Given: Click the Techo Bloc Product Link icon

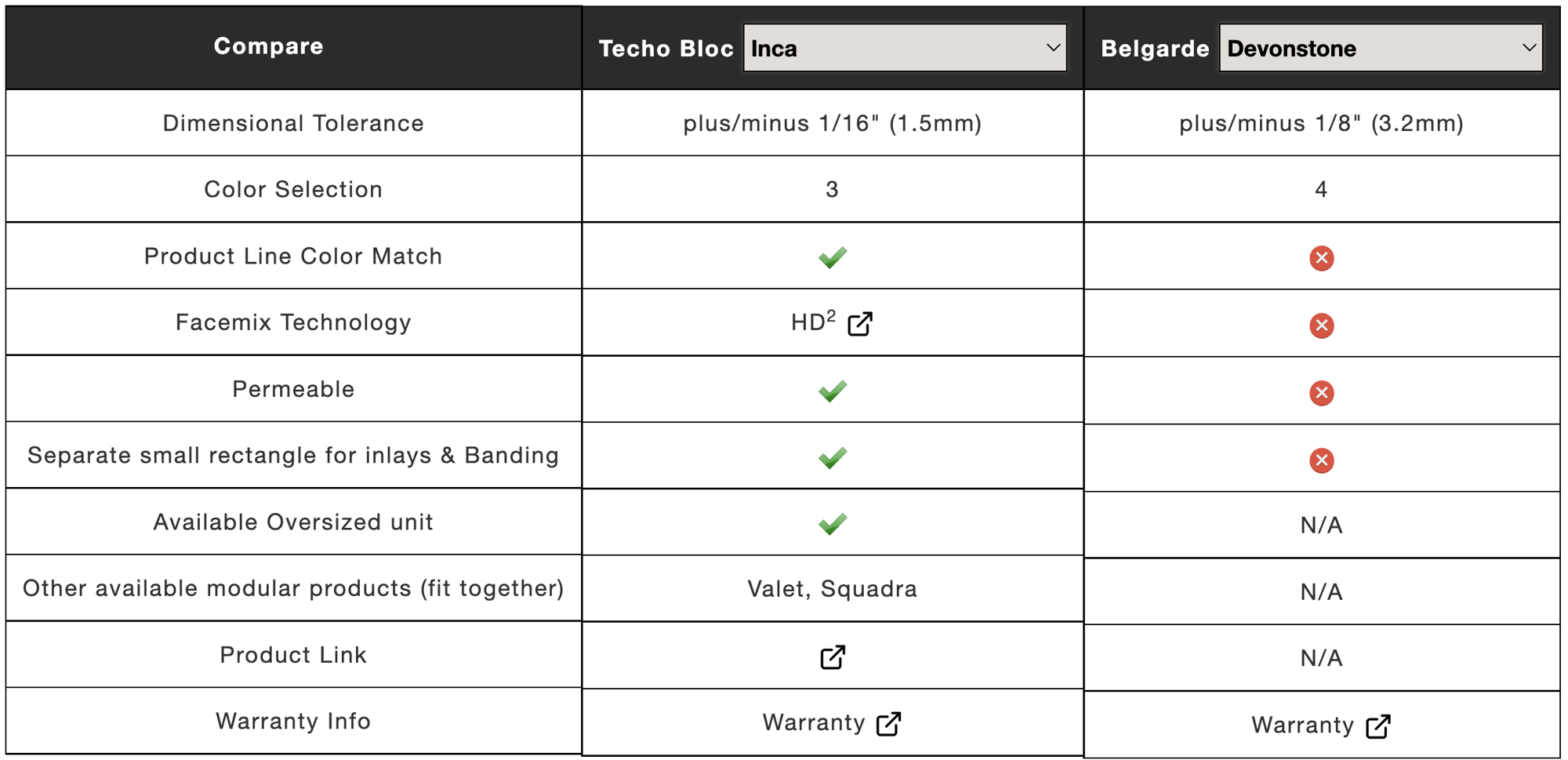Looking at the screenshot, I should 833,657.
